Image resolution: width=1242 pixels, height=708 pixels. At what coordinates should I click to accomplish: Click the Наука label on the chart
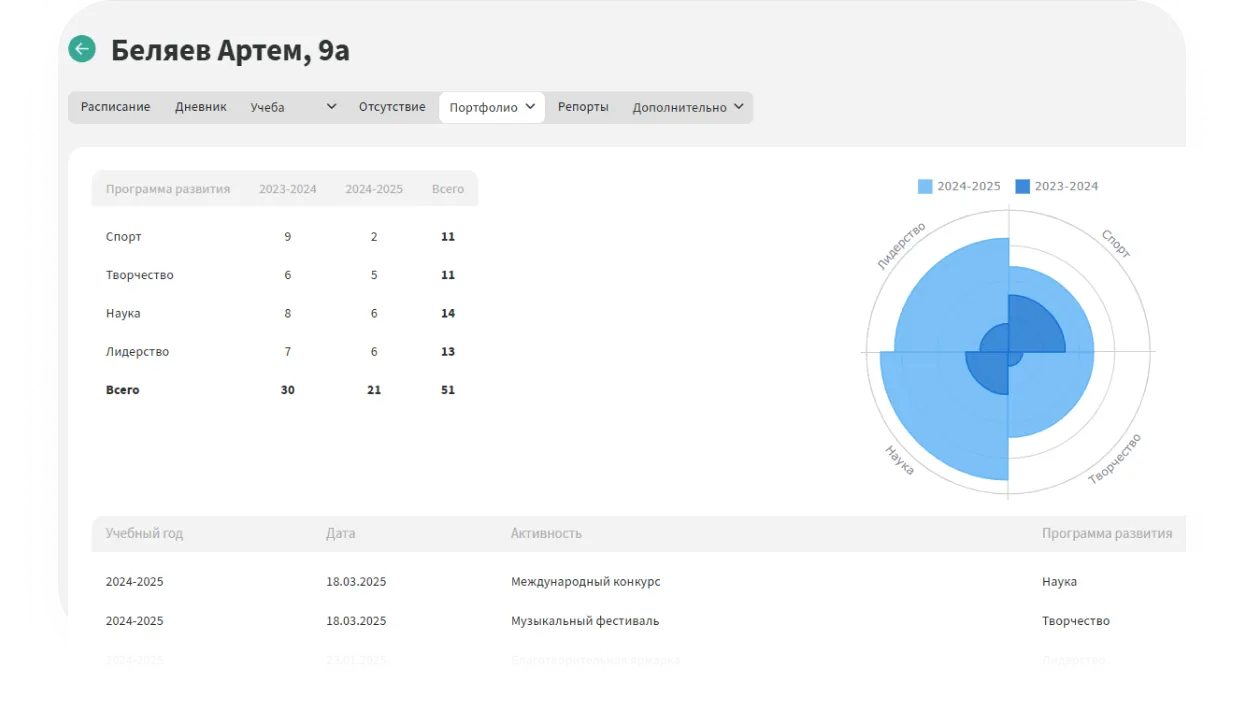[899, 460]
